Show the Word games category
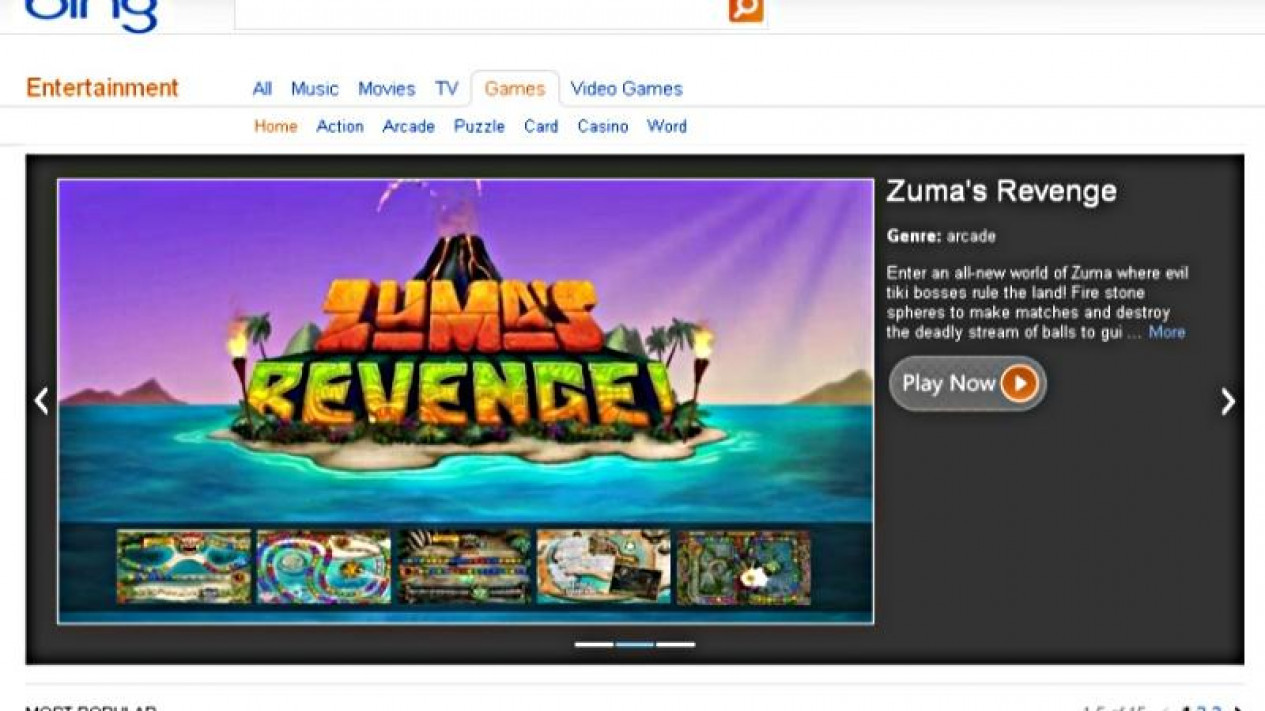 667,126
